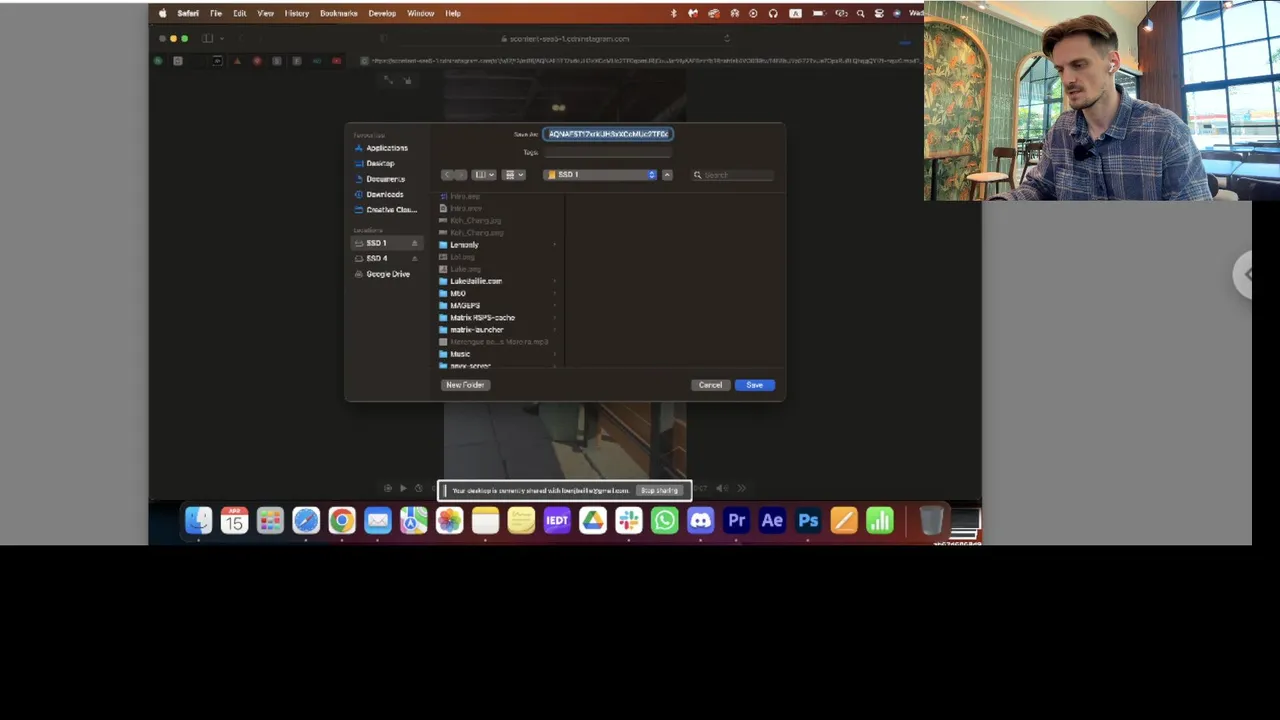Click the Save button
Screen dimensions: 1280x720
[754, 385]
